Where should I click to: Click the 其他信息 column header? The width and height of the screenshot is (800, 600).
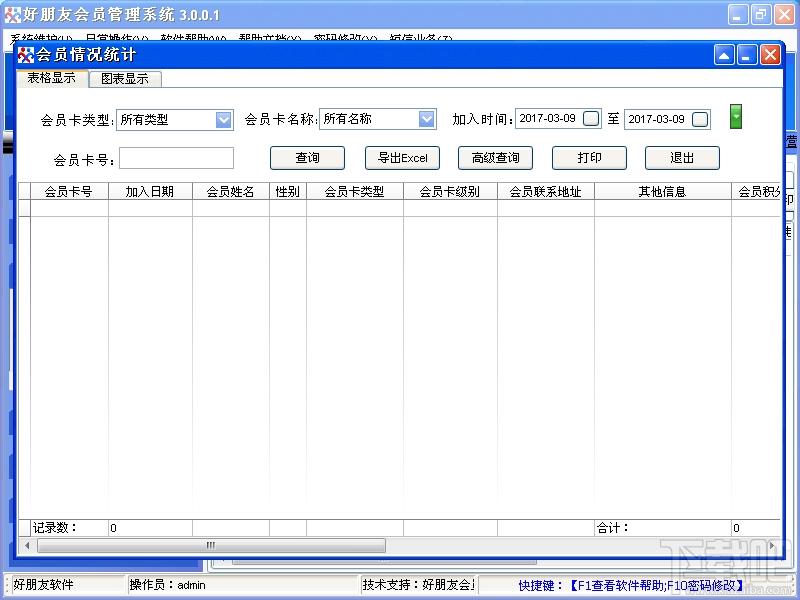tap(662, 191)
